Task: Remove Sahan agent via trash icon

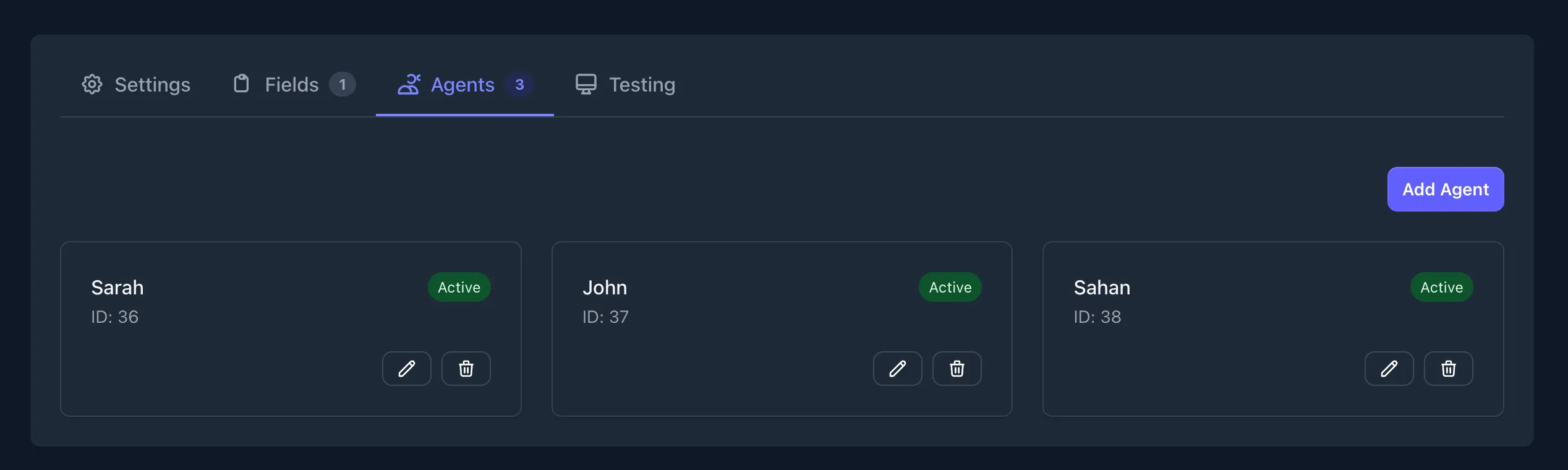Action: 1448,369
